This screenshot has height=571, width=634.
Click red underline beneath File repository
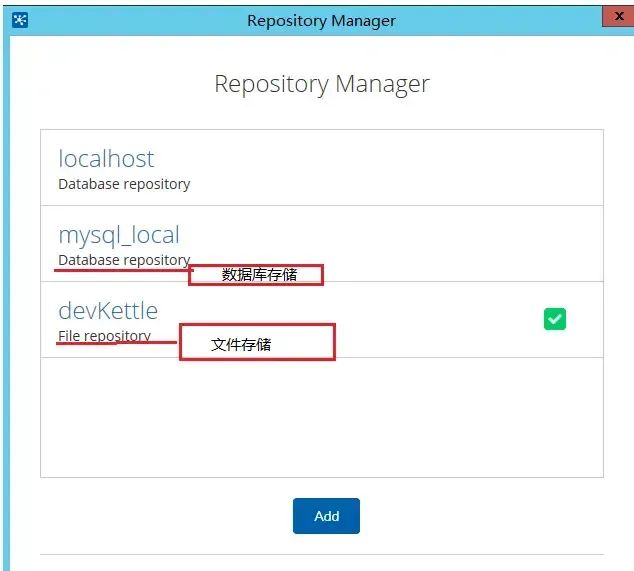tap(116, 343)
